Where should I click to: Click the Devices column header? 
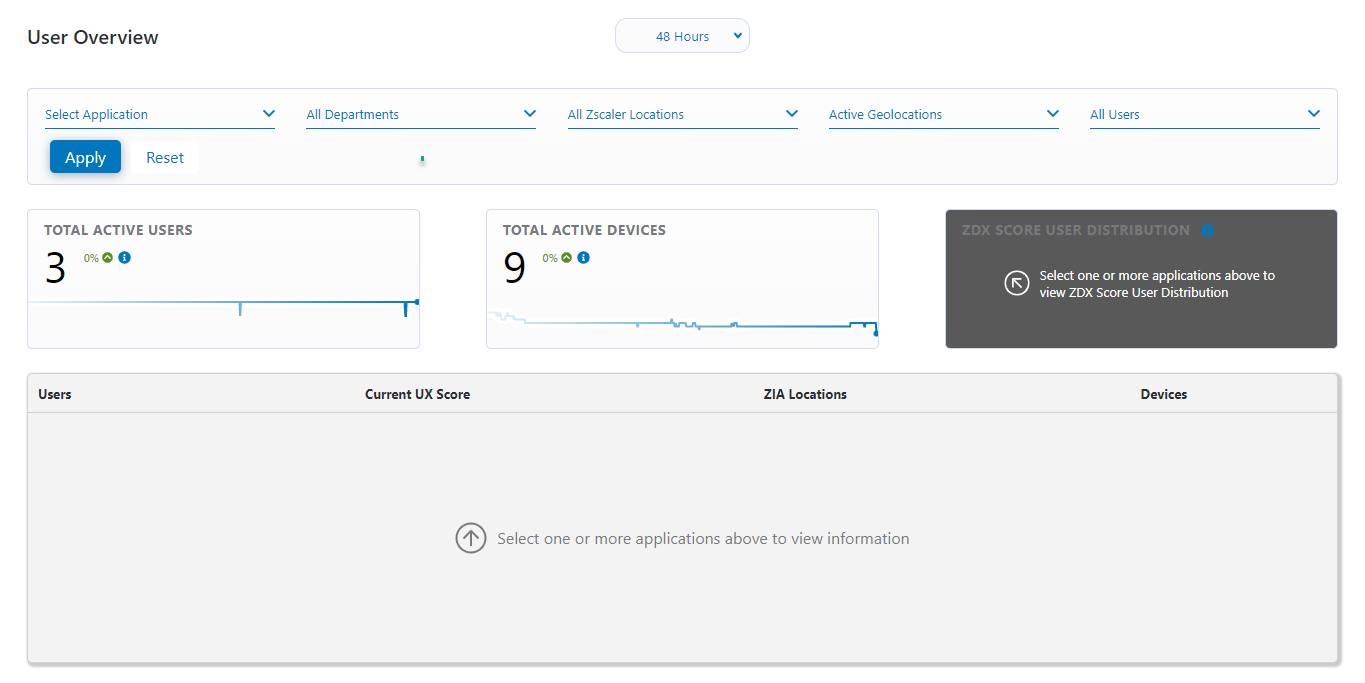tap(1163, 394)
